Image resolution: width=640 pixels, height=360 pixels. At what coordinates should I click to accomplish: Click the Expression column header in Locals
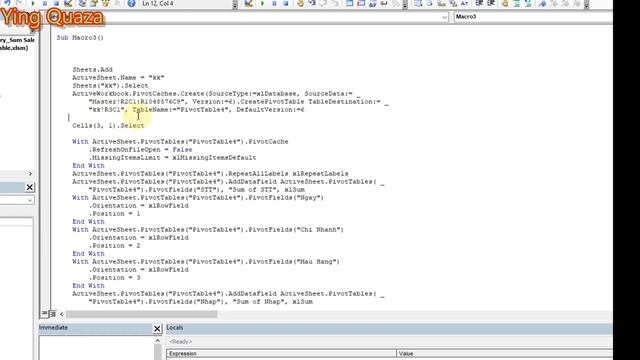click(x=281, y=353)
